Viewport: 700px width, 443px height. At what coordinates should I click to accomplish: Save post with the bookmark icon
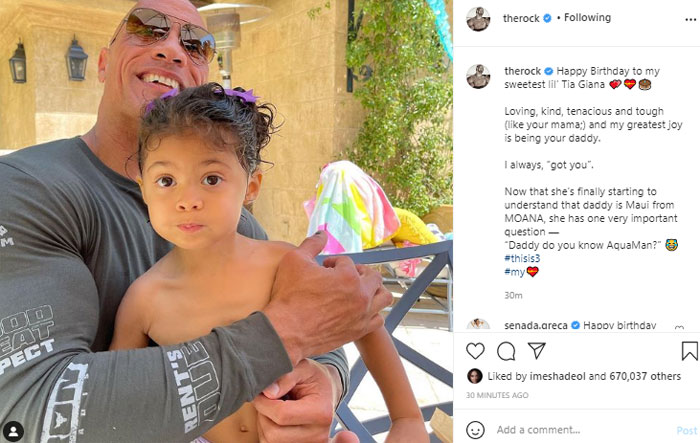[689, 351]
